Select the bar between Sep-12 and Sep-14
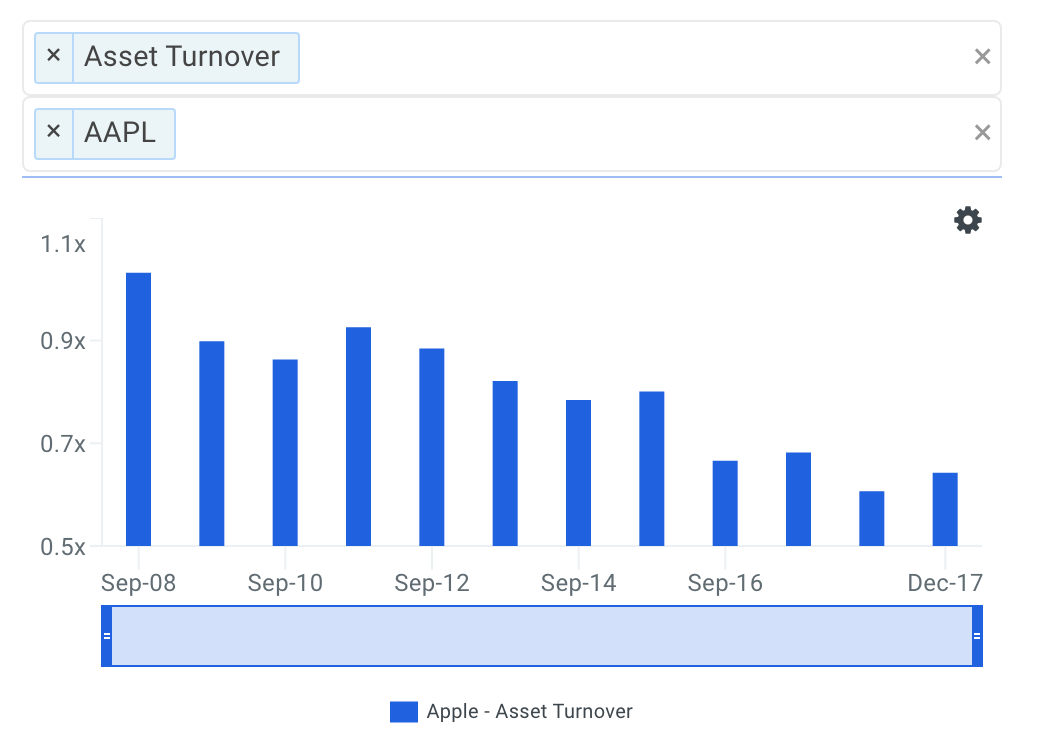 [x=505, y=463]
